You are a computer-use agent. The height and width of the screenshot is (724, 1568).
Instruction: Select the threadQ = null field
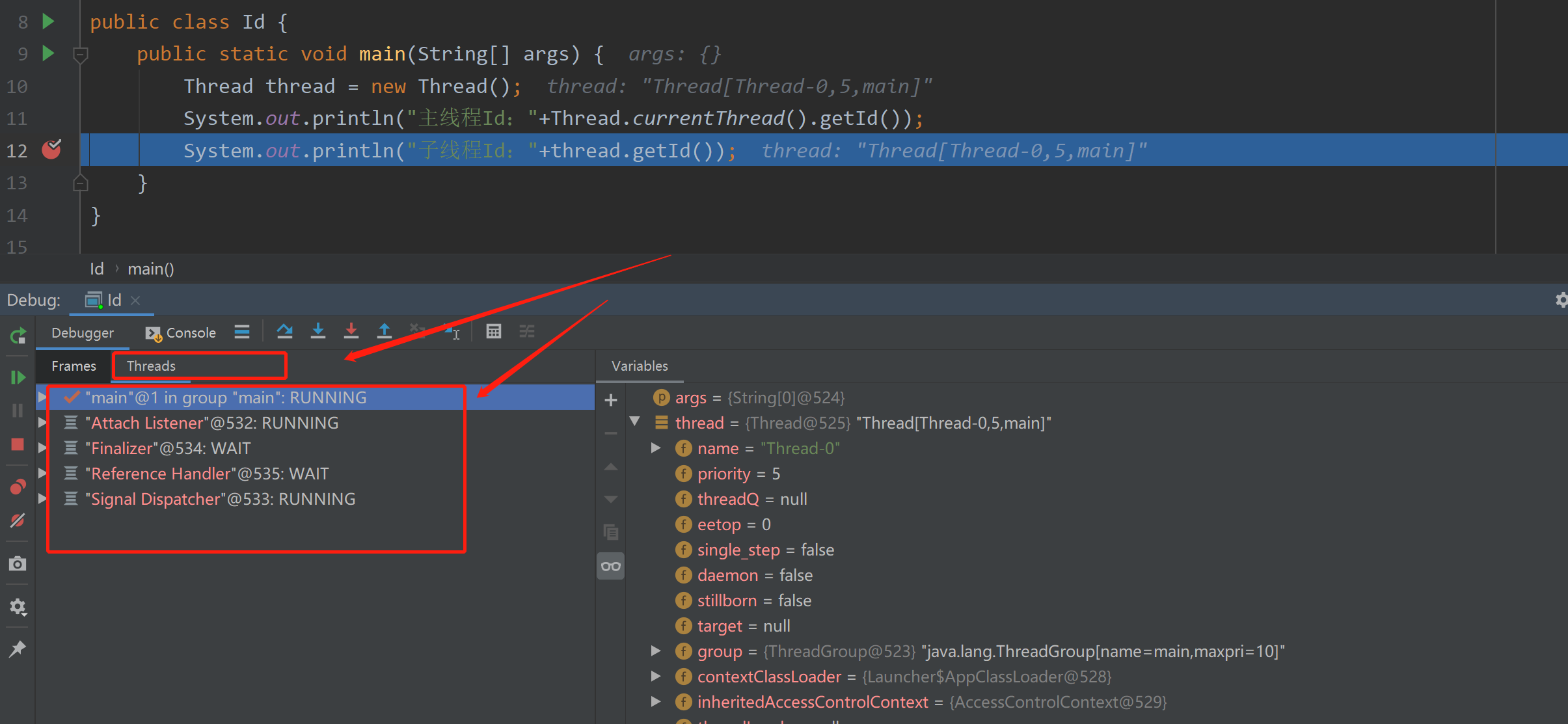[x=1097, y=499]
